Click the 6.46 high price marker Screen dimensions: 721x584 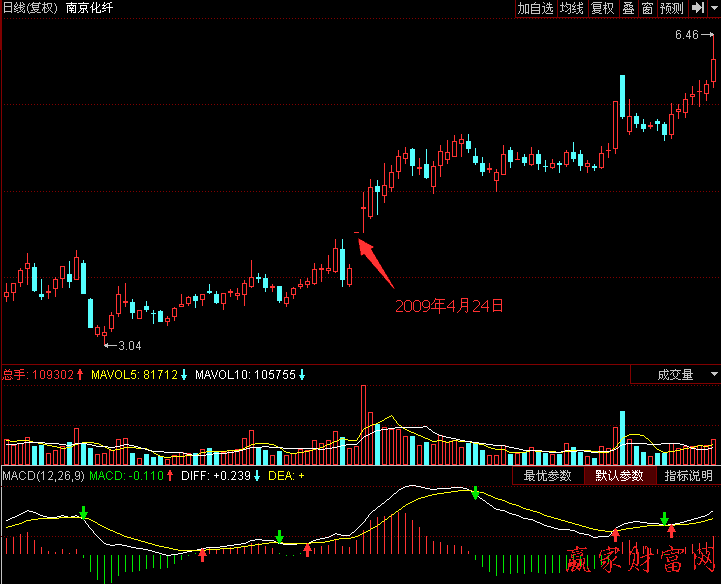pyautogui.click(x=686, y=35)
